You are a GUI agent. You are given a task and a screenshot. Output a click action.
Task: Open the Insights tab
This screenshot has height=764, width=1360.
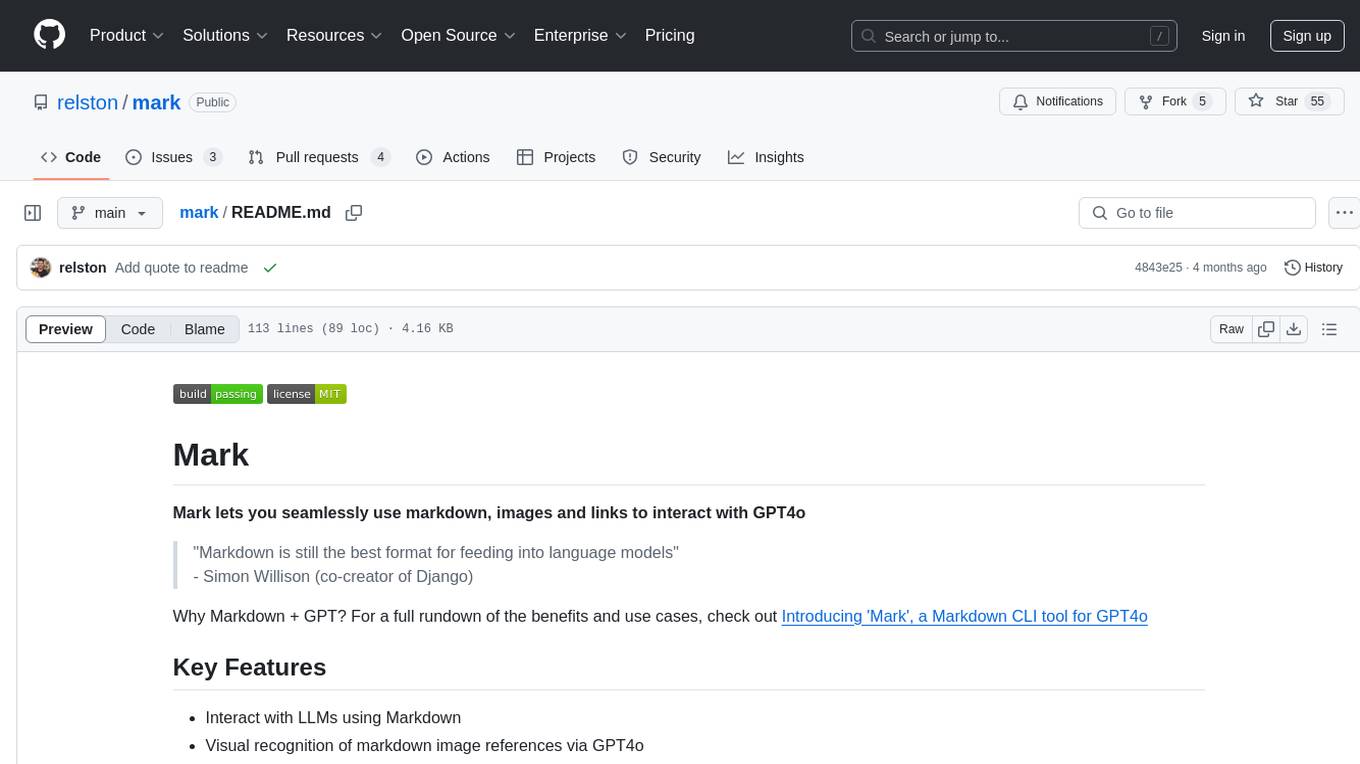766,157
